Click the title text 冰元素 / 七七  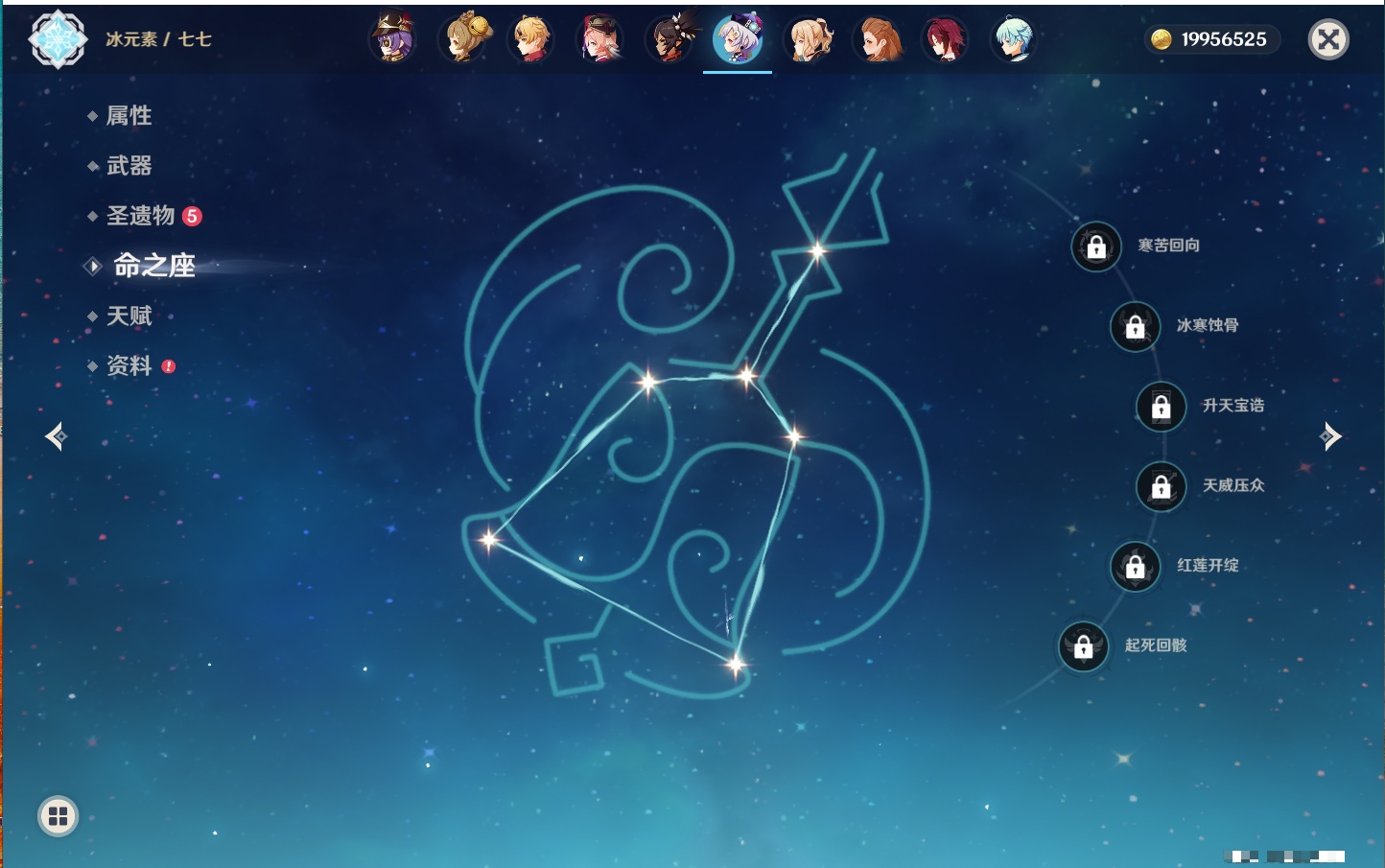[x=158, y=39]
